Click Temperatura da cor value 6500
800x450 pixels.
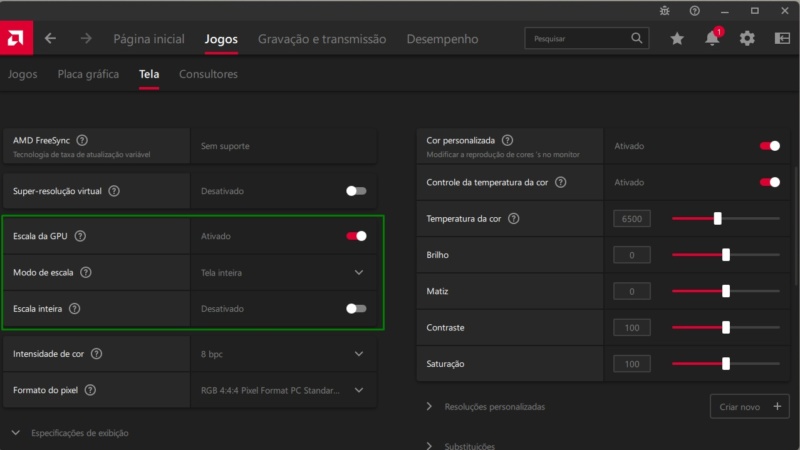coord(632,219)
